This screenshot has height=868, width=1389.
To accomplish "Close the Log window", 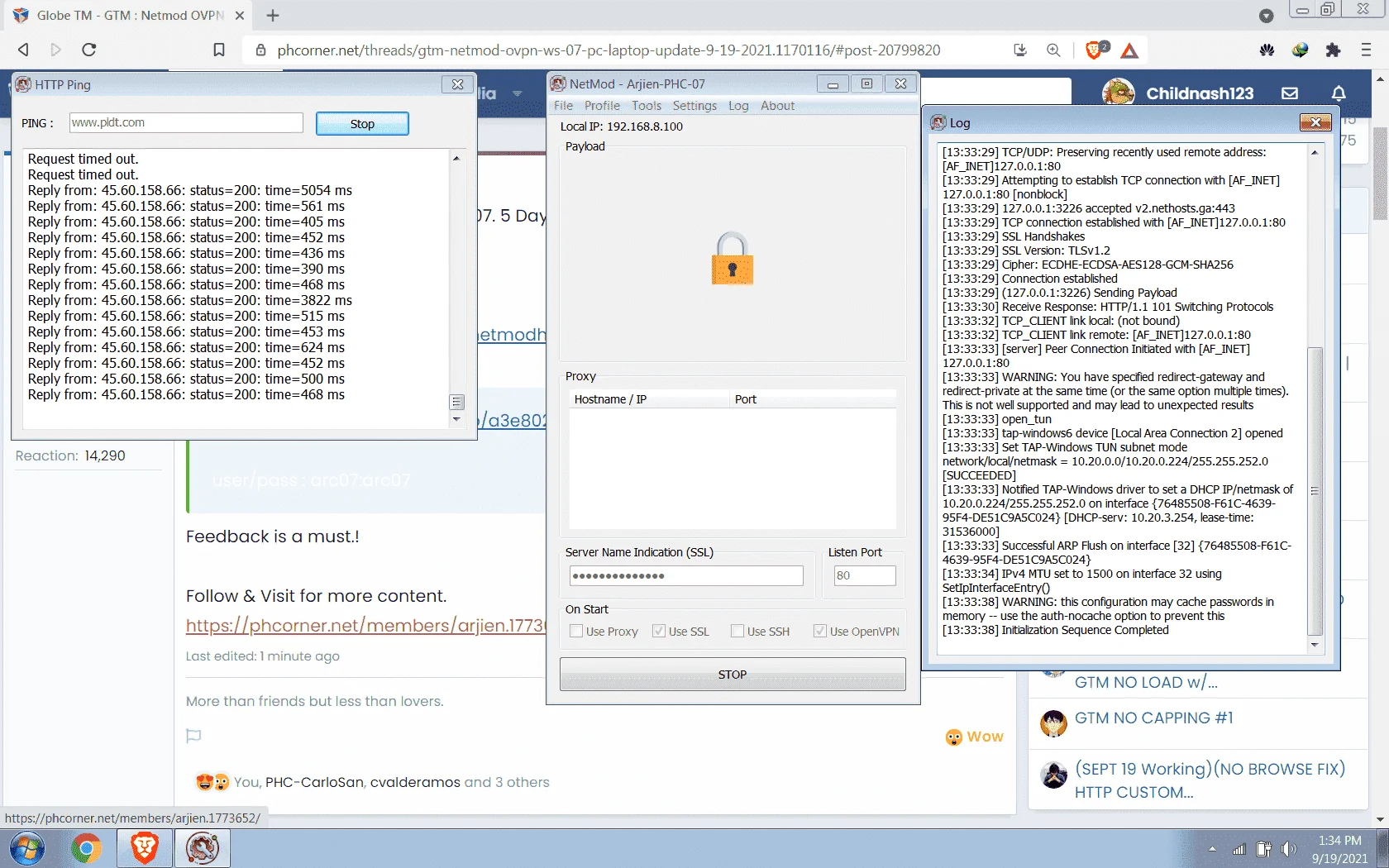I will [x=1315, y=122].
